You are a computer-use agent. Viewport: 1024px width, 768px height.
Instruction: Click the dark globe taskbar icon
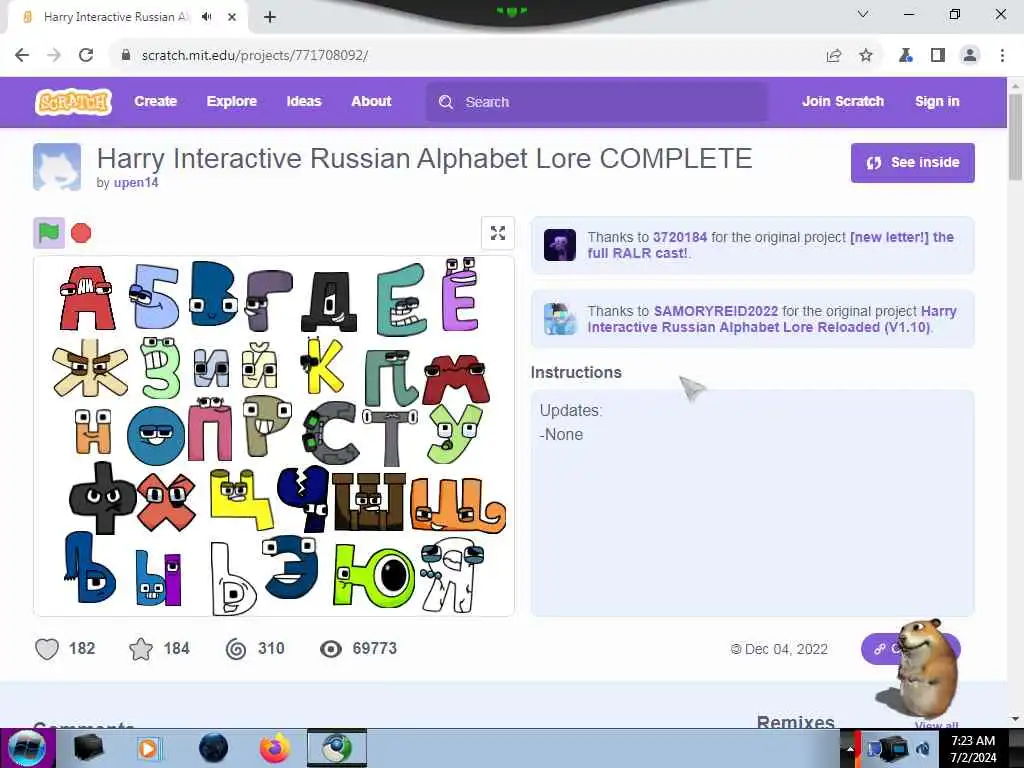pos(213,748)
